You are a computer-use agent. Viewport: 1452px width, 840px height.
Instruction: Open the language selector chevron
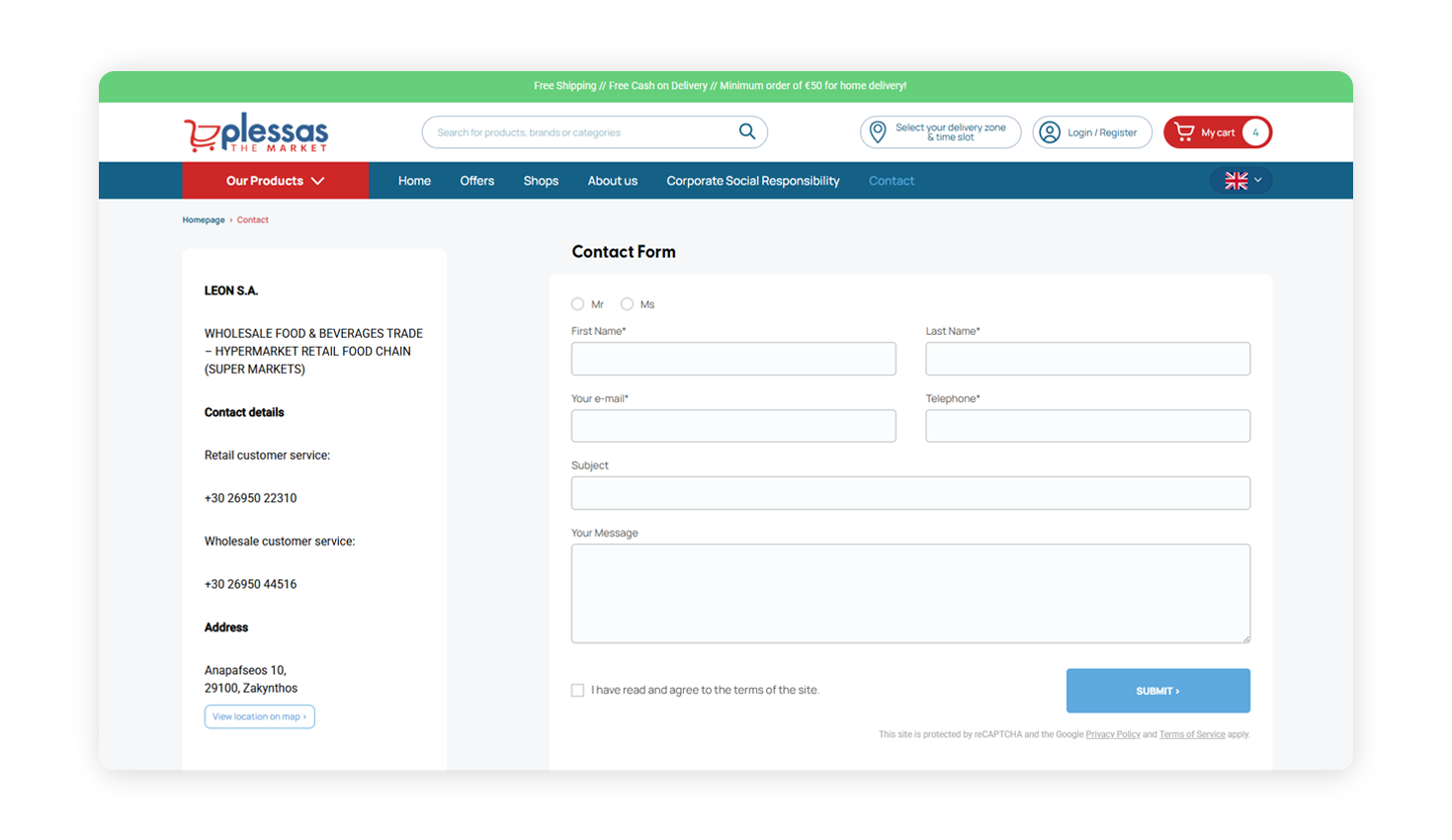click(1258, 181)
